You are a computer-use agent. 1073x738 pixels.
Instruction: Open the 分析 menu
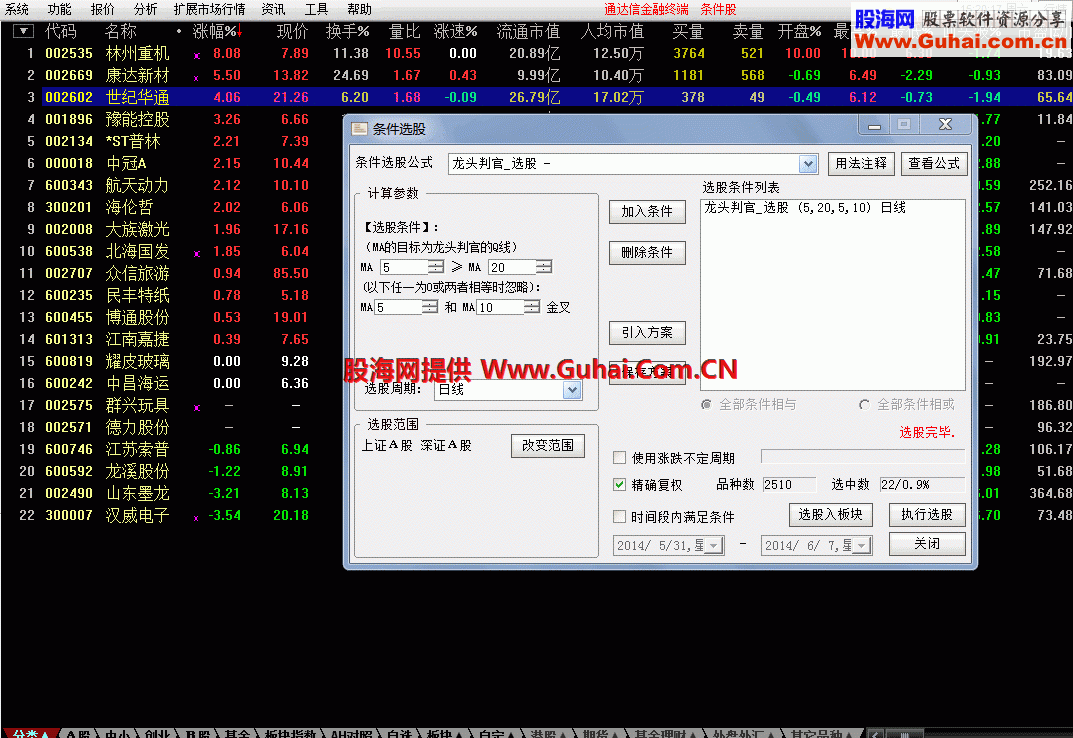click(145, 9)
